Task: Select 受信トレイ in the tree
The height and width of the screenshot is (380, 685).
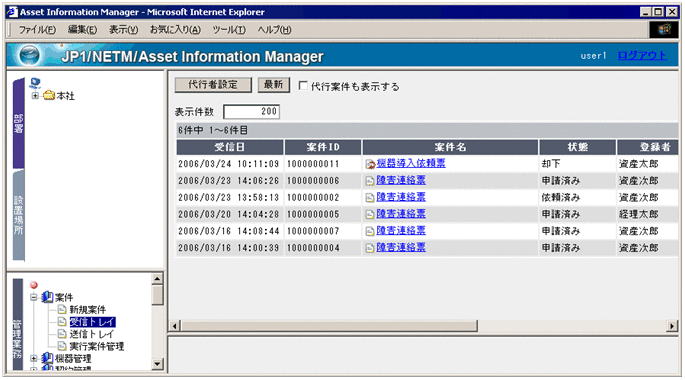Action: pyautogui.click(x=92, y=322)
